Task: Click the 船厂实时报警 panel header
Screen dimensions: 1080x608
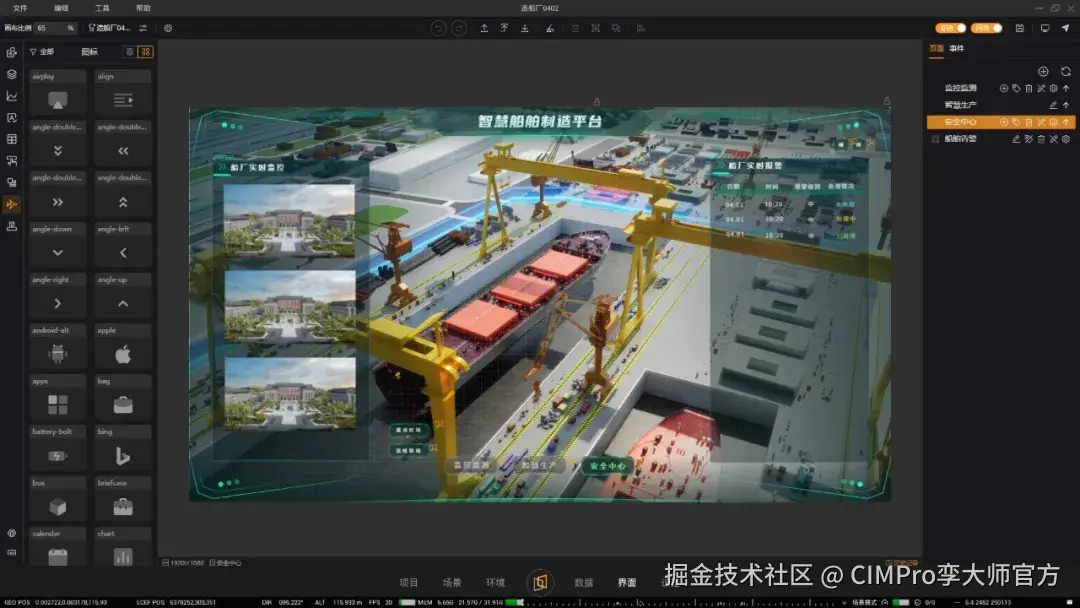Action: click(x=755, y=166)
